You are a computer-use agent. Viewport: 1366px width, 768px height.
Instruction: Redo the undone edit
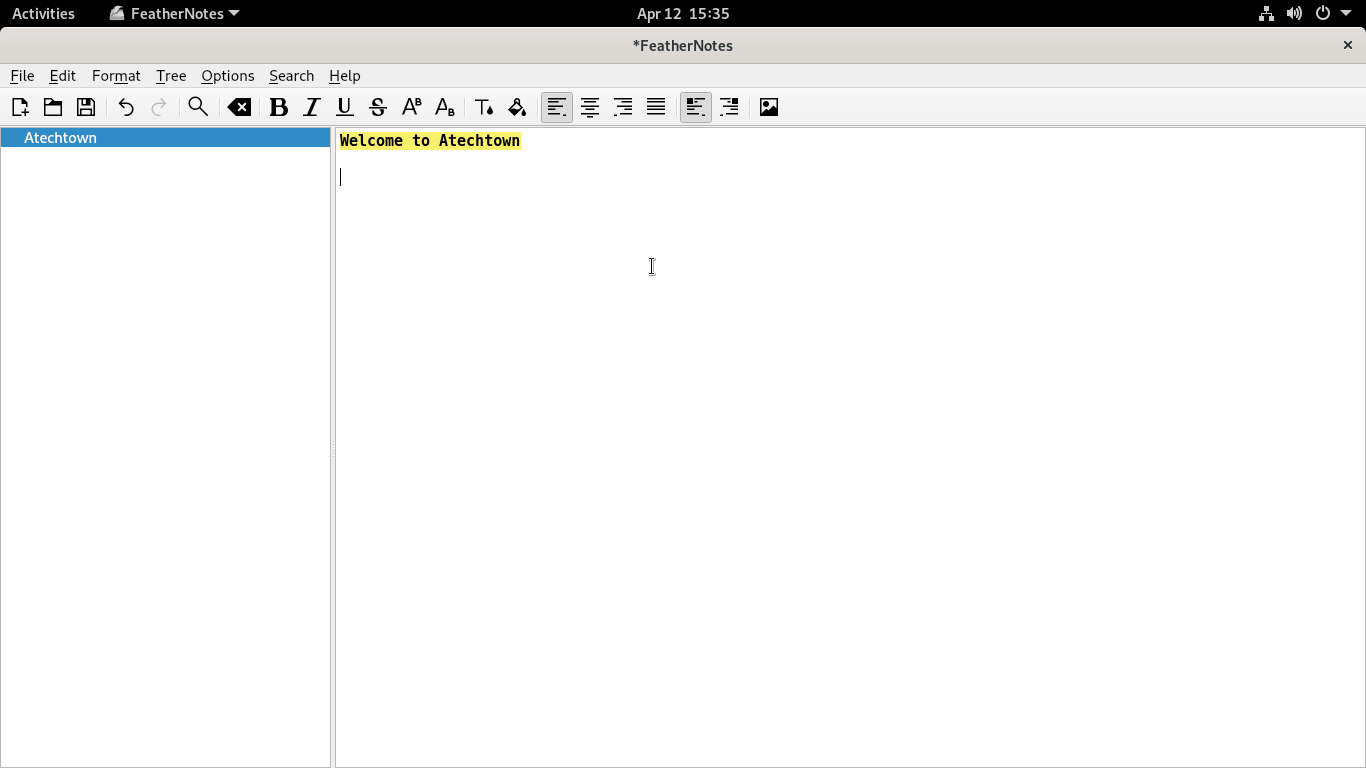159,107
